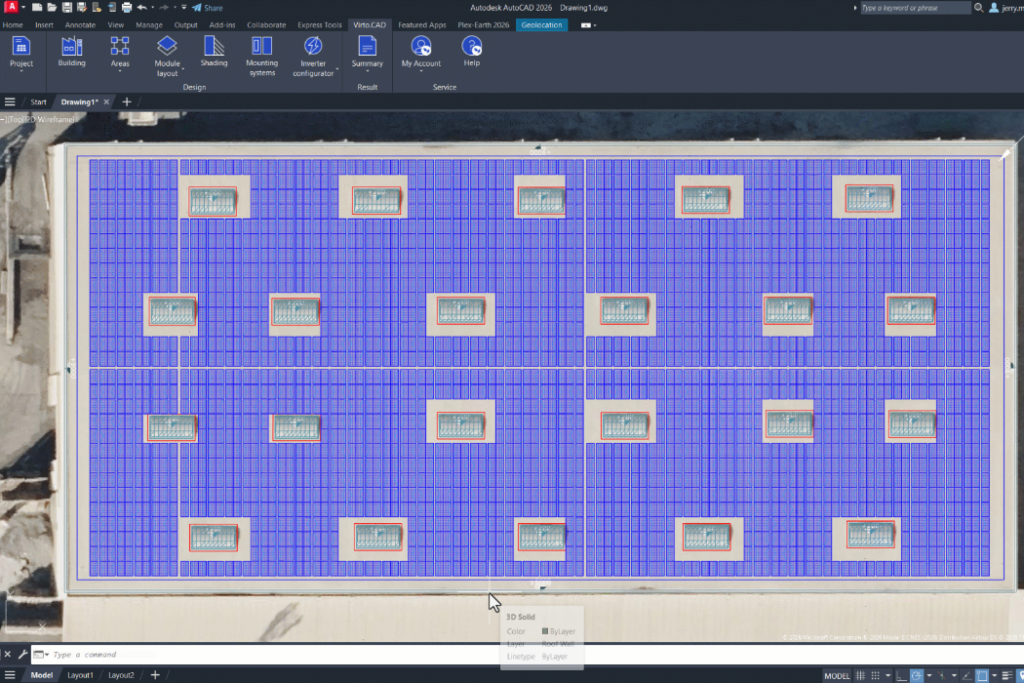Click the search magnifier icon
The height and width of the screenshot is (683, 1024).
[978, 8]
